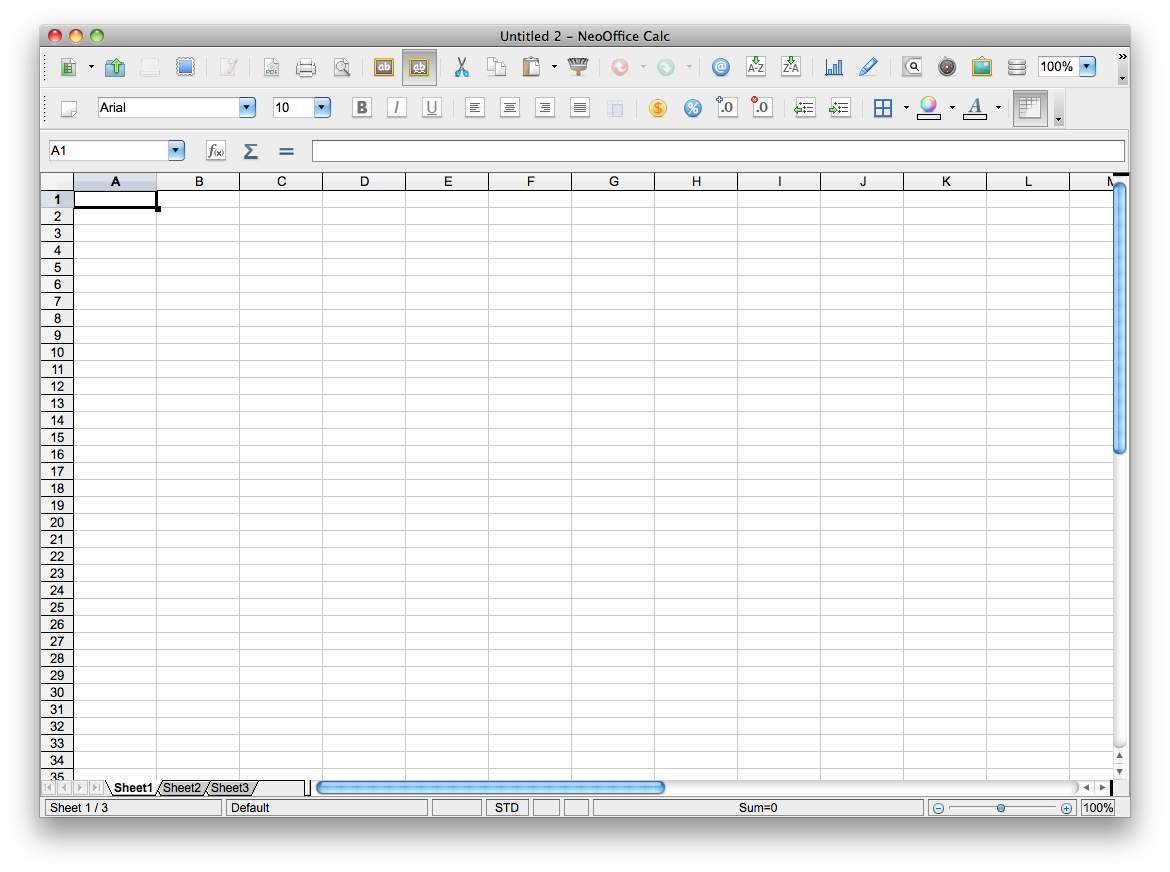Apply currency number format
The width and height of the screenshot is (1170, 872).
click(x=657, y=108)
